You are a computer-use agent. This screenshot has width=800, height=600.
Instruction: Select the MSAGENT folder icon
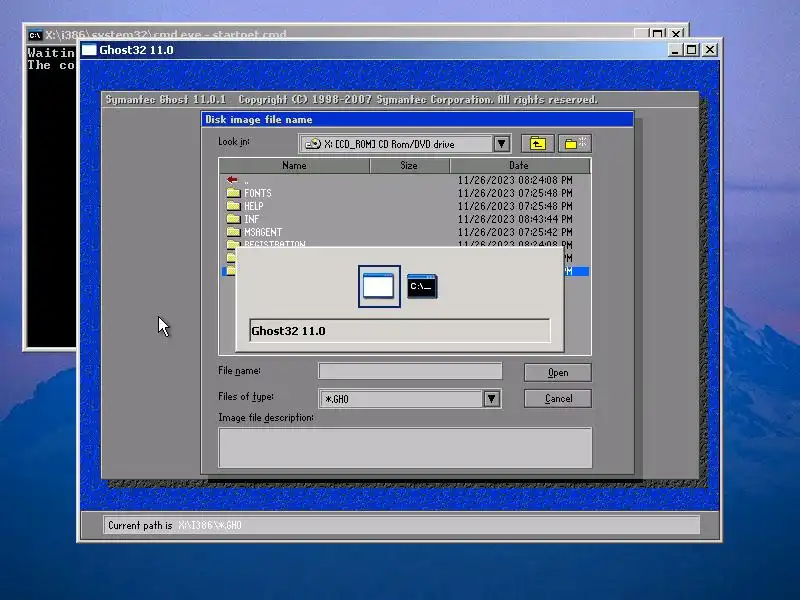[234, 232]
